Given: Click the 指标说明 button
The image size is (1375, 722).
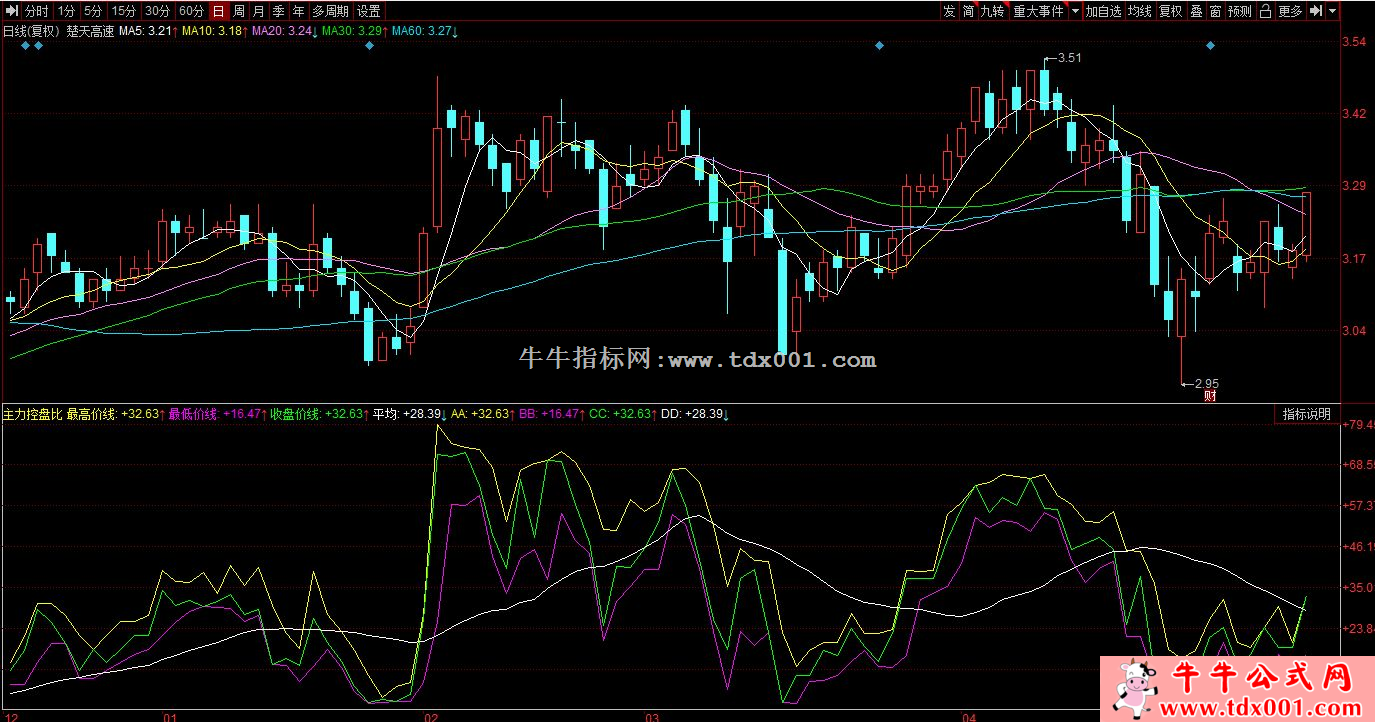Looking at the screenshot, I should click(1306, 414).
